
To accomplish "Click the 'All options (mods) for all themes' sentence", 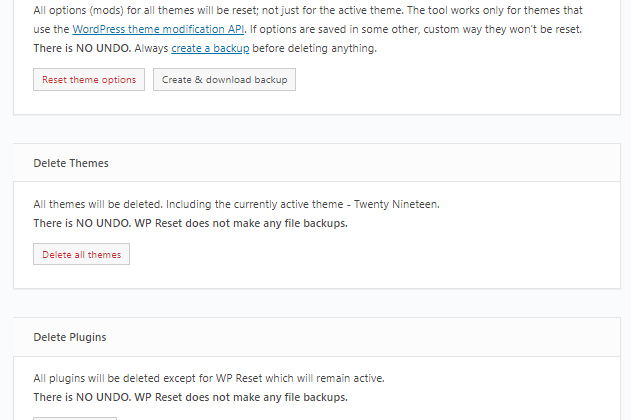I will click(219, 10).
